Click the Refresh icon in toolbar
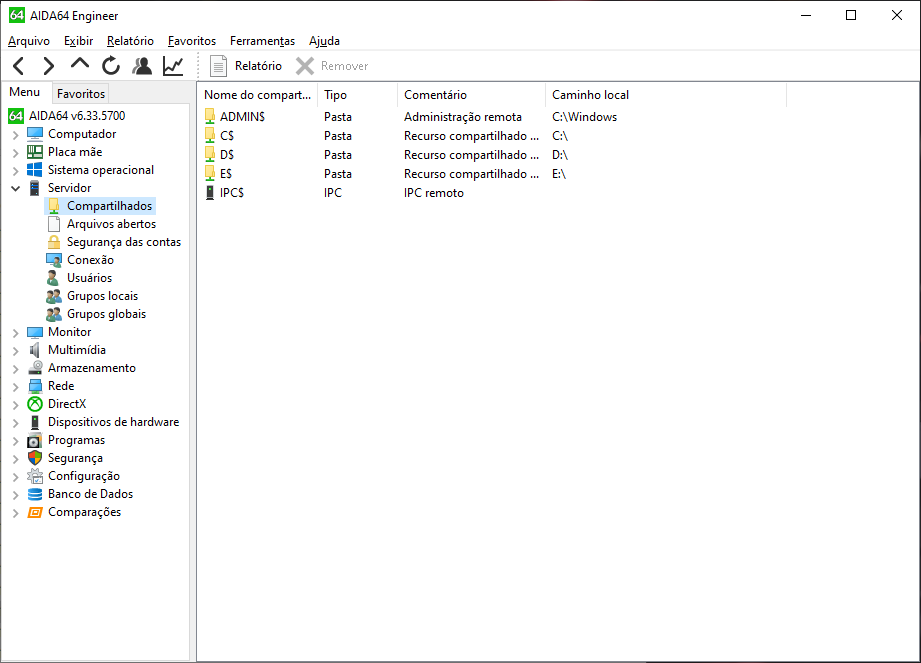This screenshot has height=663, width=921. [111, 66]
